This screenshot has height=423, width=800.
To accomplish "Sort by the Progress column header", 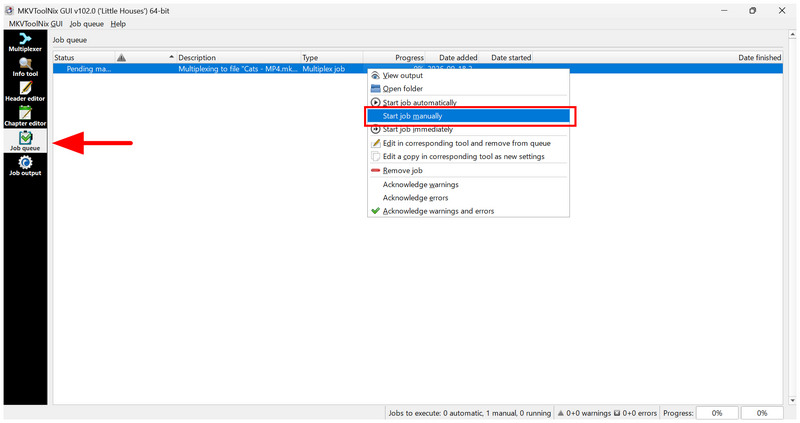I will point(394,58).
